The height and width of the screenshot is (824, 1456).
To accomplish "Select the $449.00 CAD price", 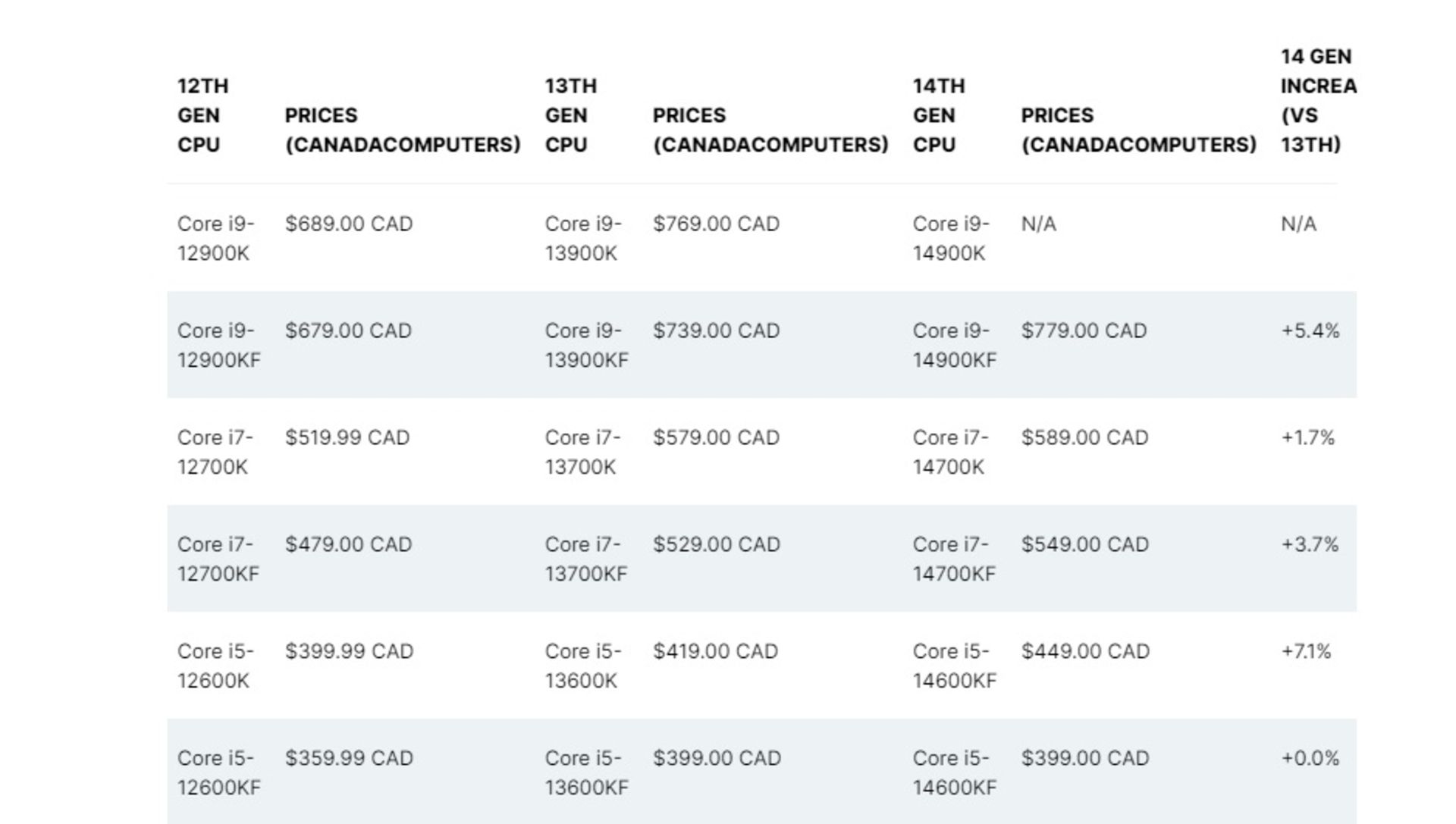I will click(x=1085, y=652).
